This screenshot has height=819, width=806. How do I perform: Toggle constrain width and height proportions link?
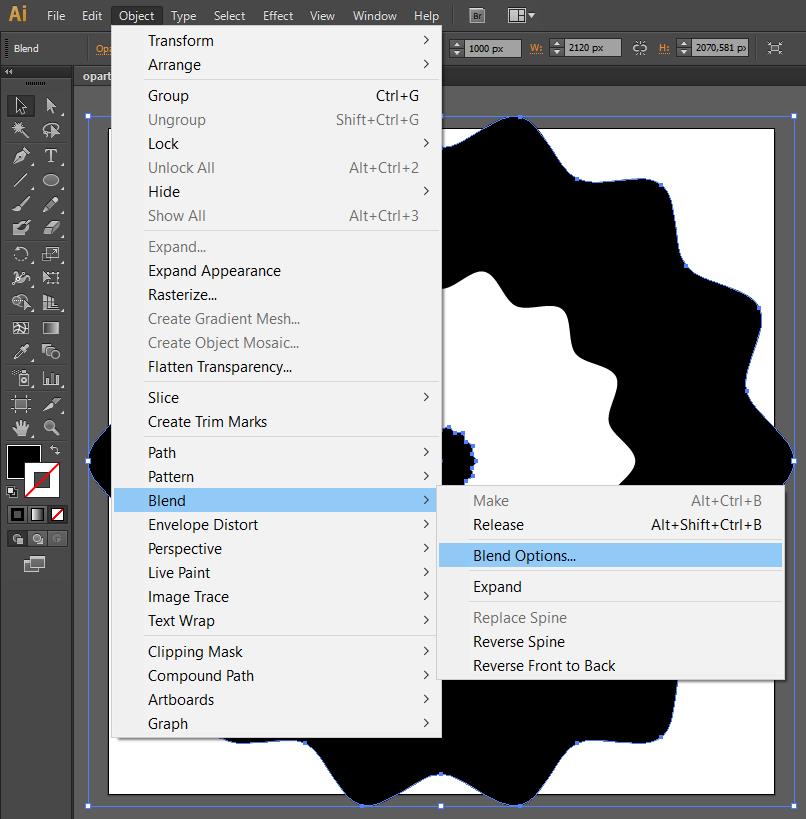click(x=640, y=48)
